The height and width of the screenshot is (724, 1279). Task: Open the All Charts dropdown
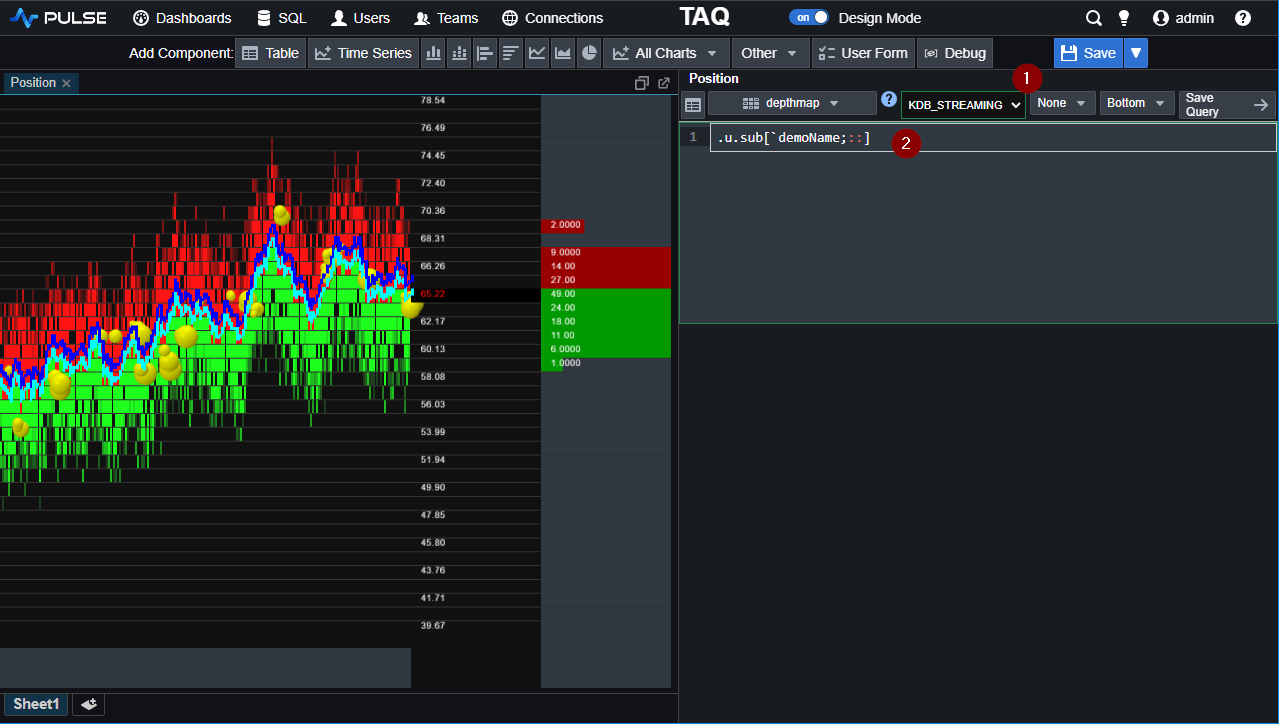(664, 52)
